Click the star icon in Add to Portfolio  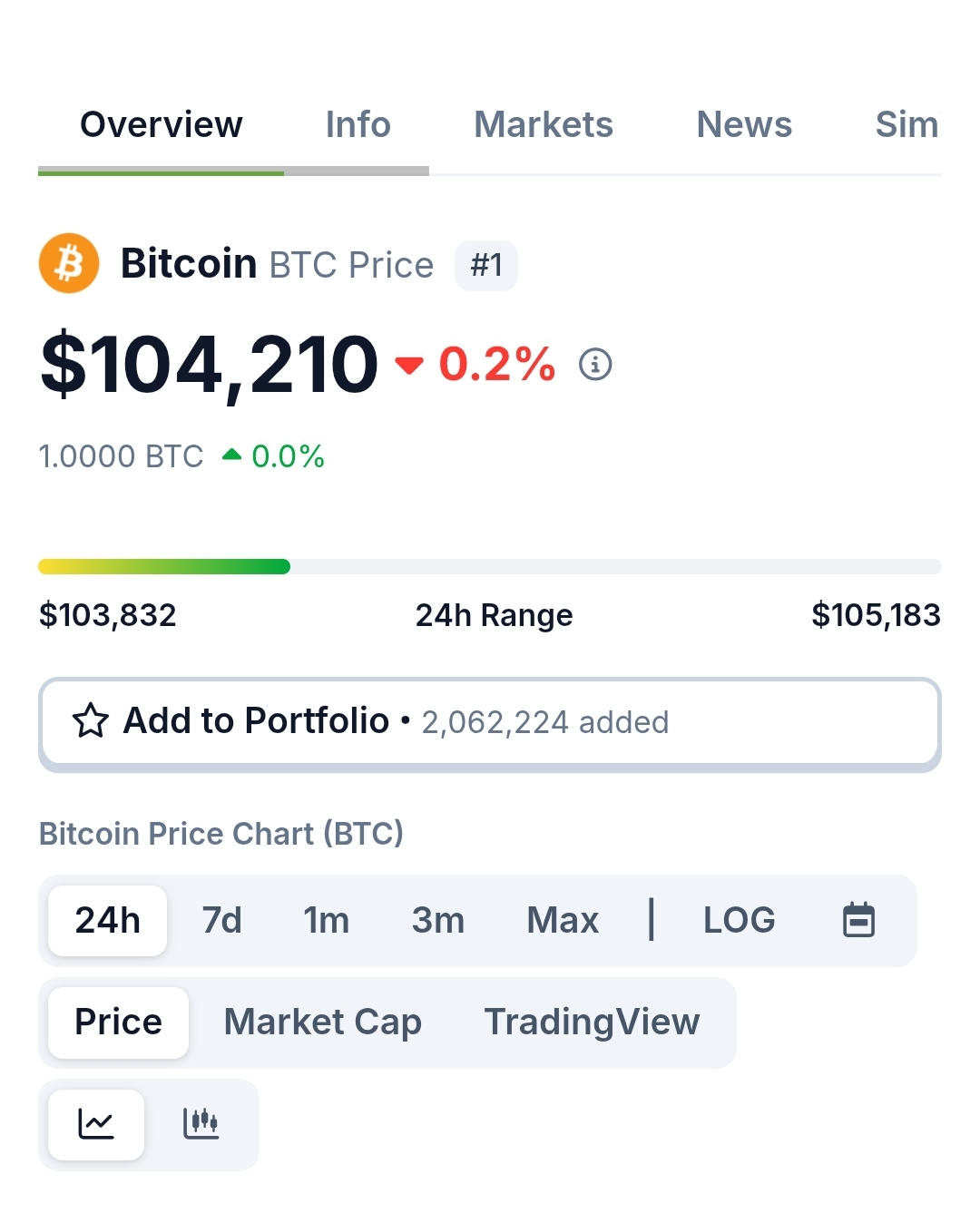(91, 721)
